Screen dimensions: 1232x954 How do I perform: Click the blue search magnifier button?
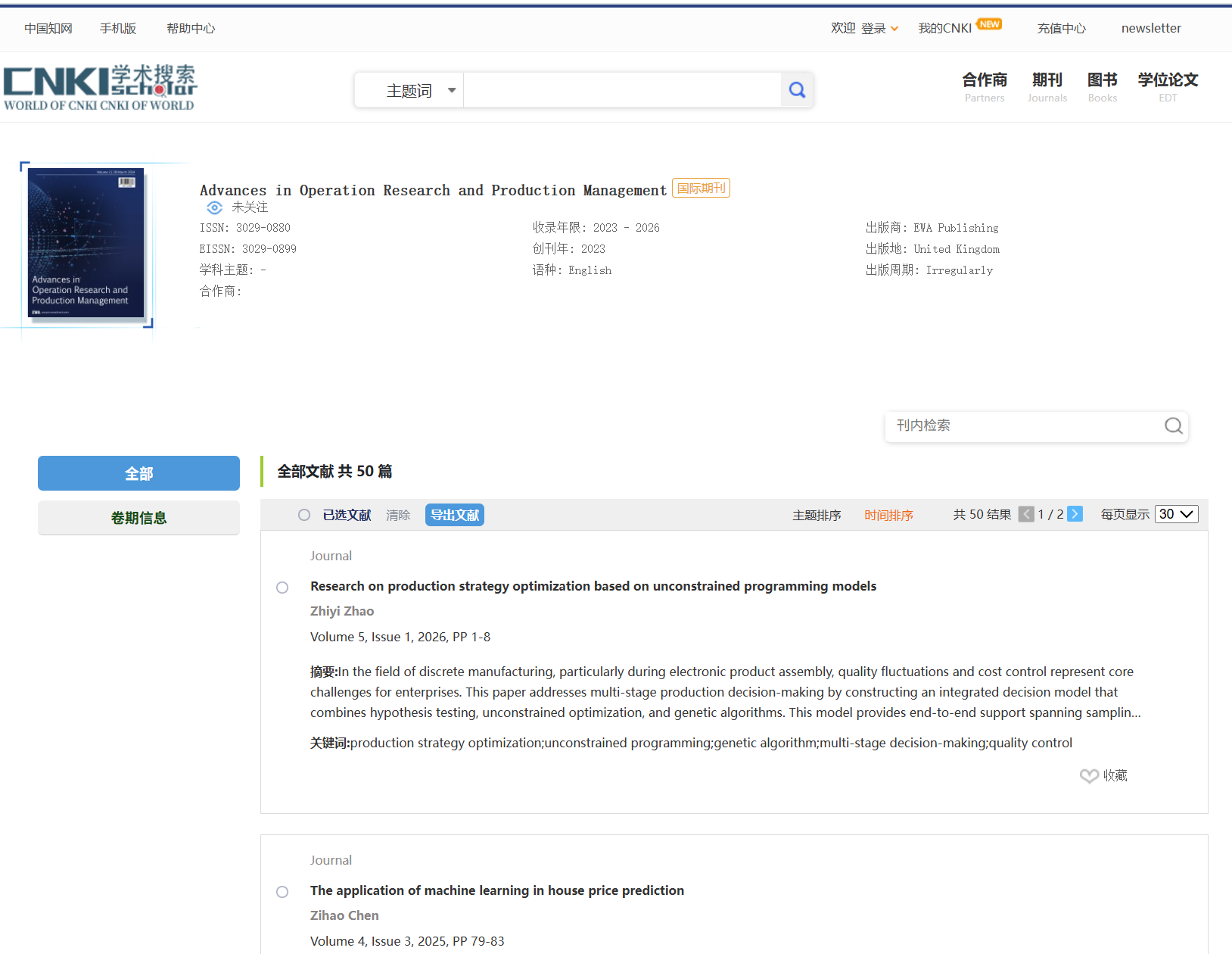tap(797, 90)
